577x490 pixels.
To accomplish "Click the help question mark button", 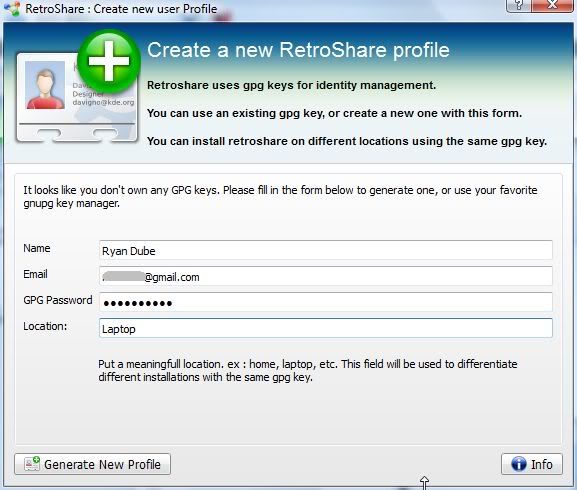I will pos(518,6).
